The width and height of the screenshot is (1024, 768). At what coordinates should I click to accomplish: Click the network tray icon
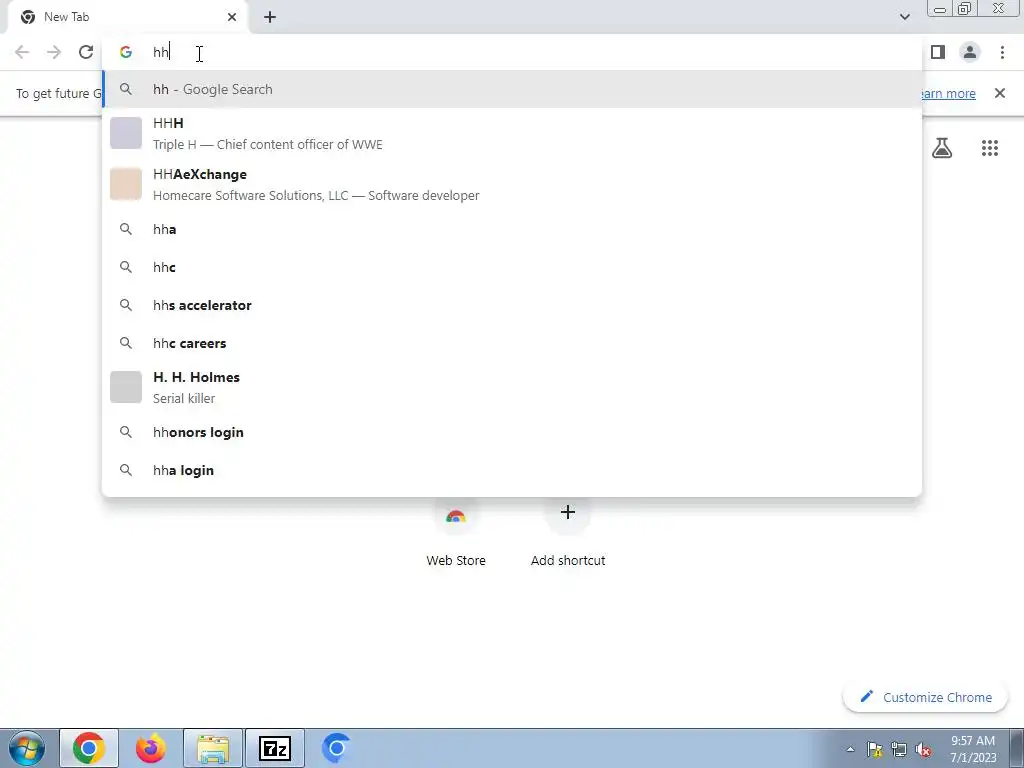(x=899, y=749)
